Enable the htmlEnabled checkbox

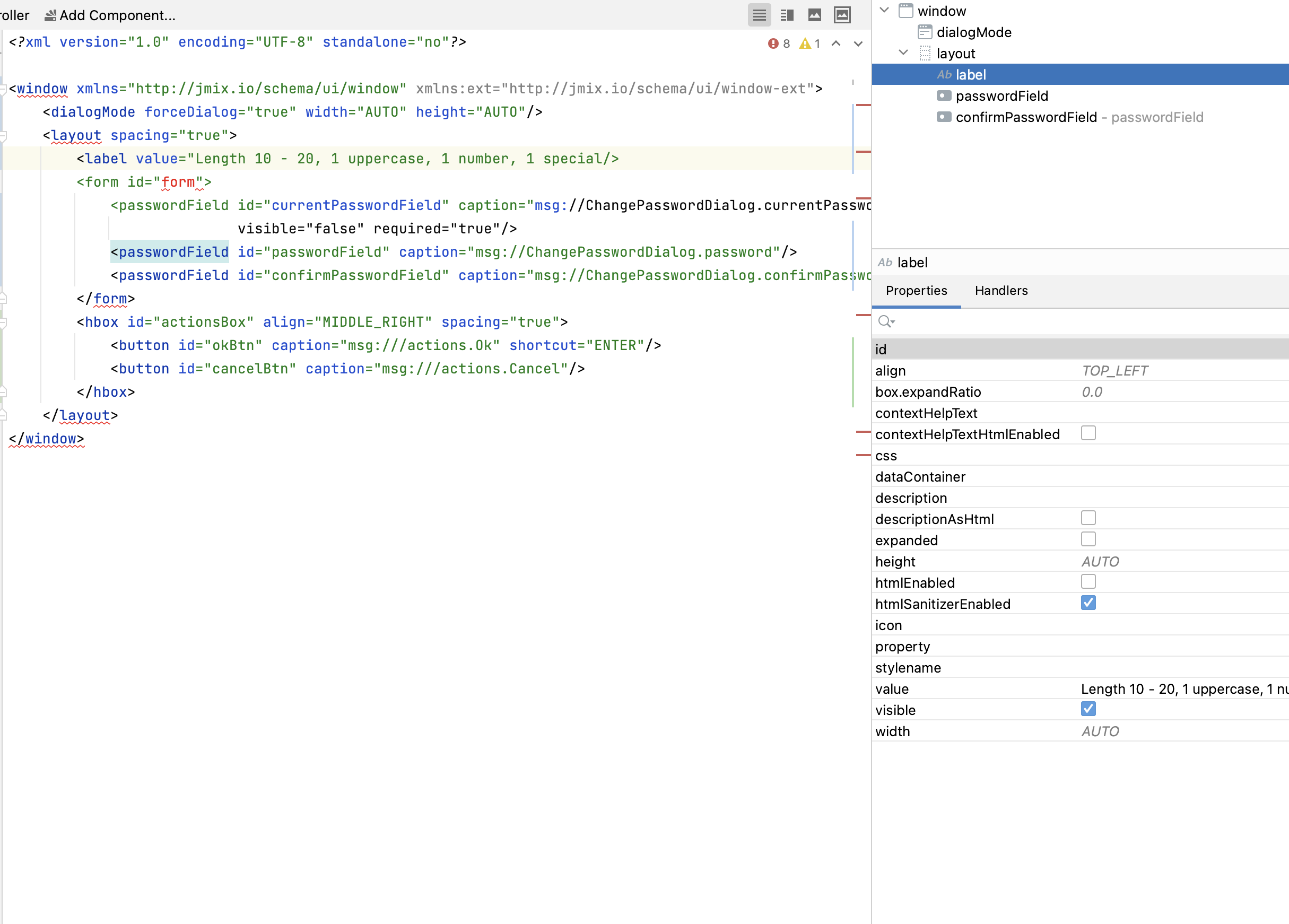click(x=1088, y=581)
